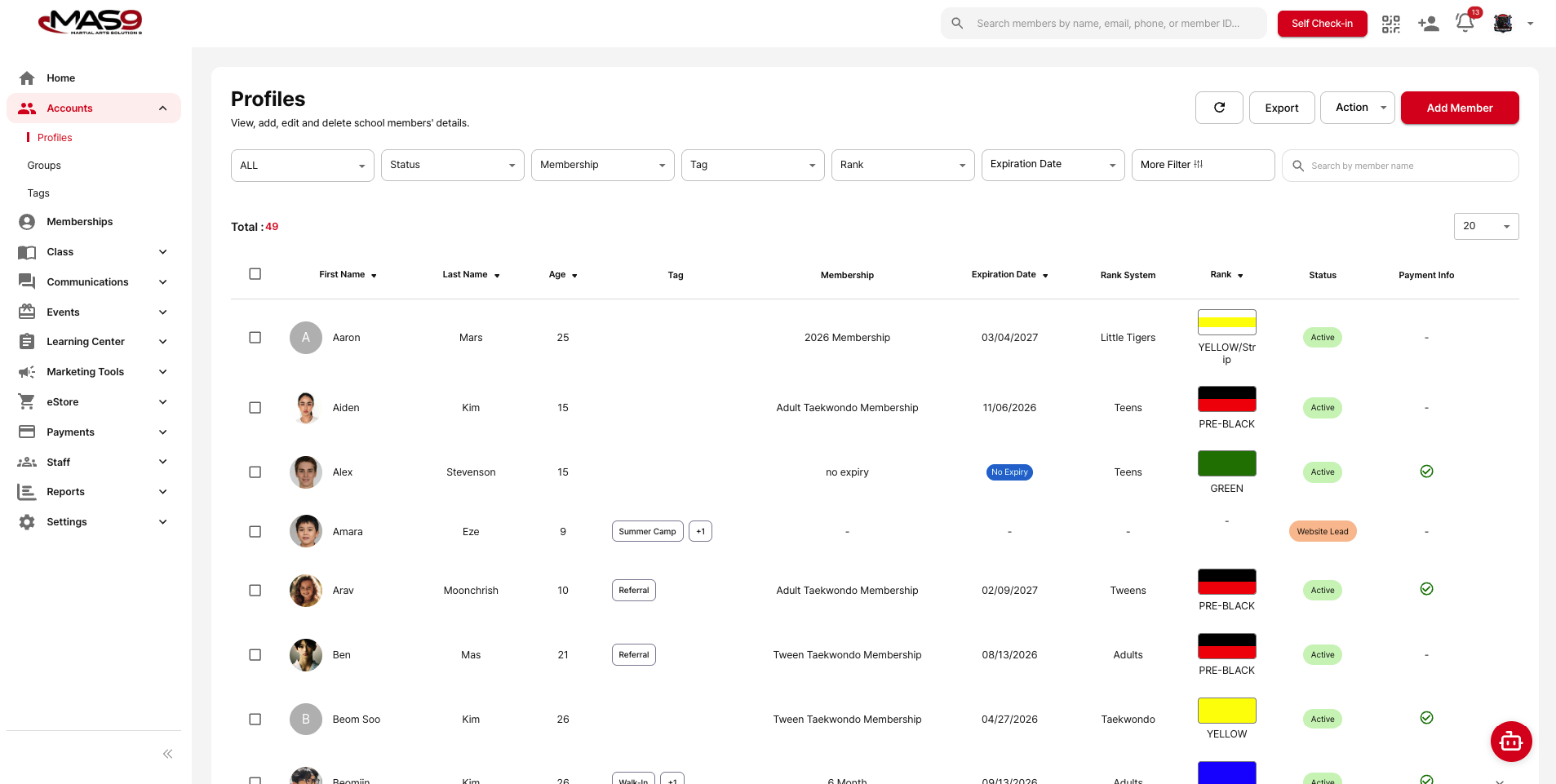
Task: Tick the checkbox for Aaron Mars
Action: [255, 338]
